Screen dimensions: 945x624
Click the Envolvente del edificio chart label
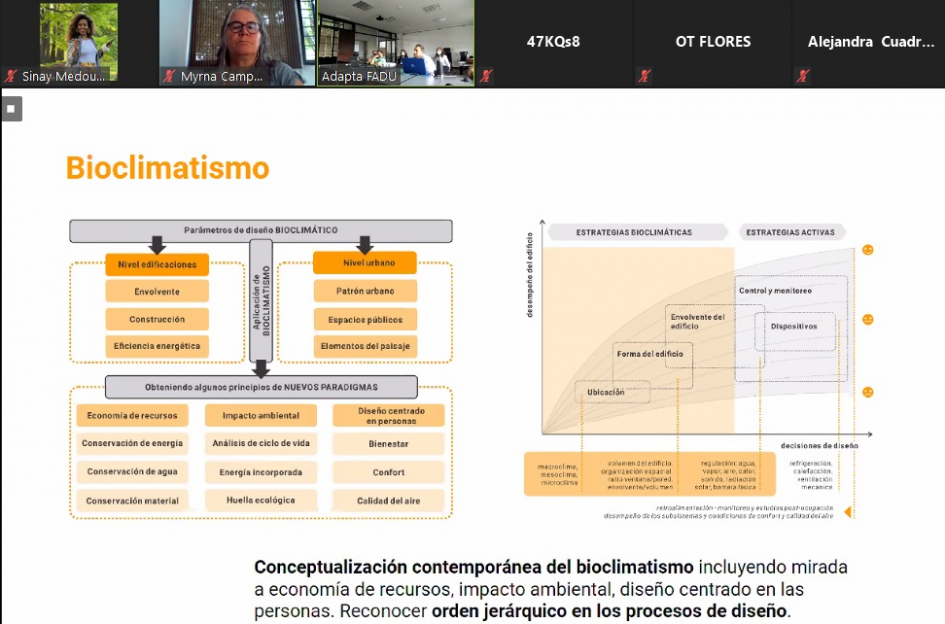(x=697, y=321)
